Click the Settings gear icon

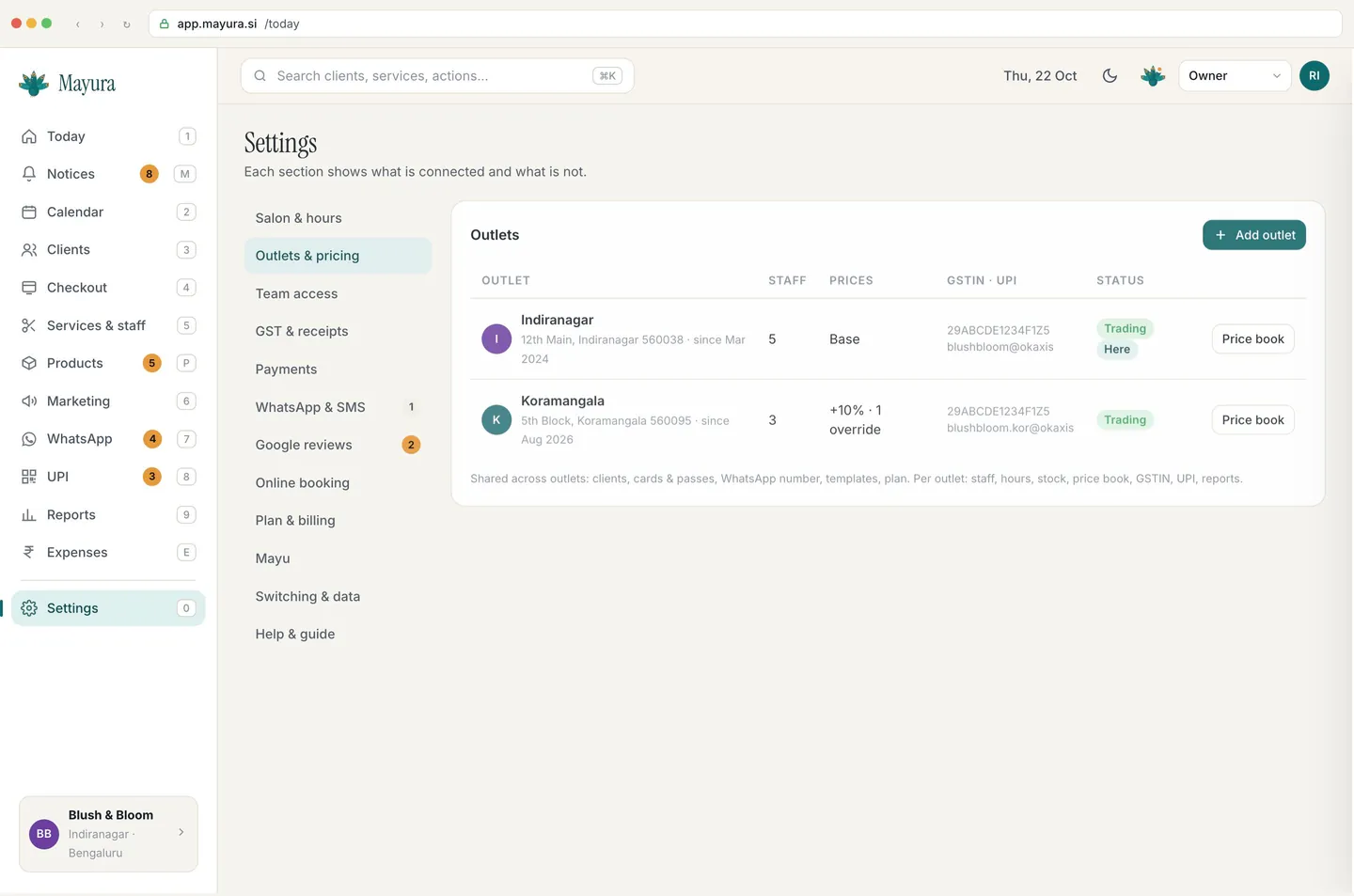pos(29,608)
